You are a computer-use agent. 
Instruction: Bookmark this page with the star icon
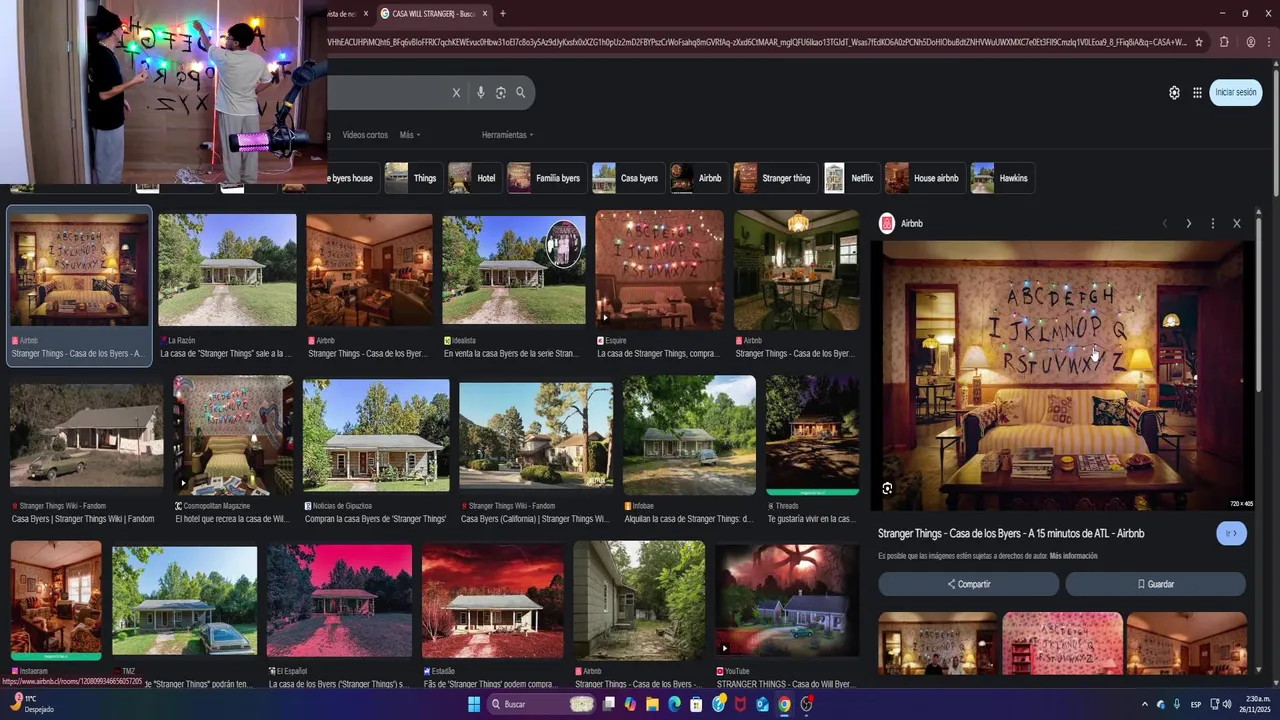coord(1199,42)
